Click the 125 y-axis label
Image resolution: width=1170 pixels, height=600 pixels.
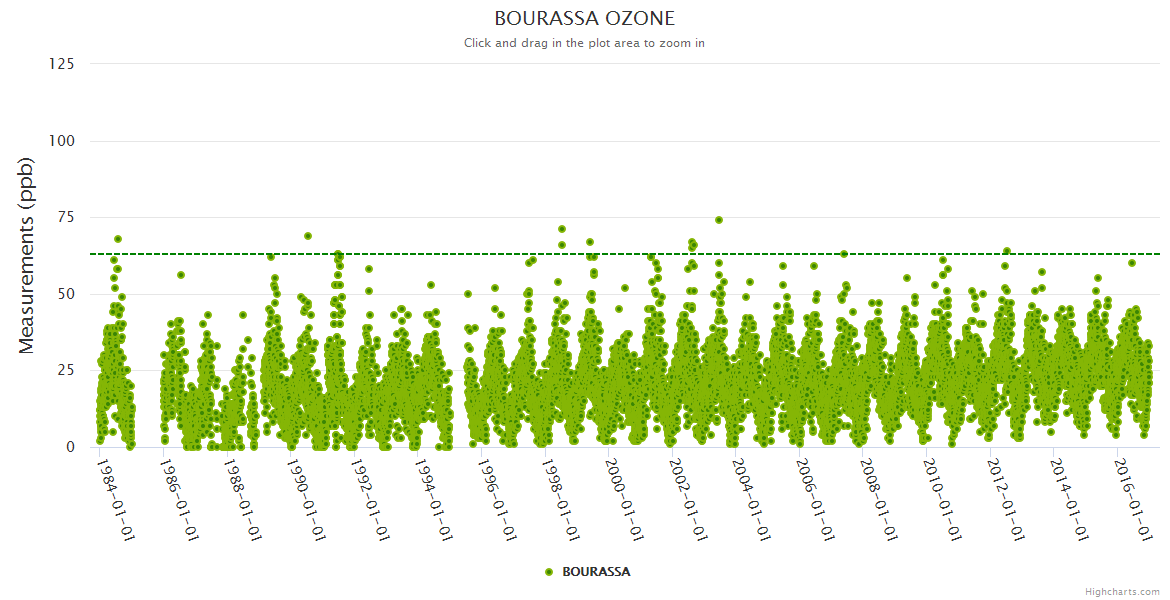(61, 64)
